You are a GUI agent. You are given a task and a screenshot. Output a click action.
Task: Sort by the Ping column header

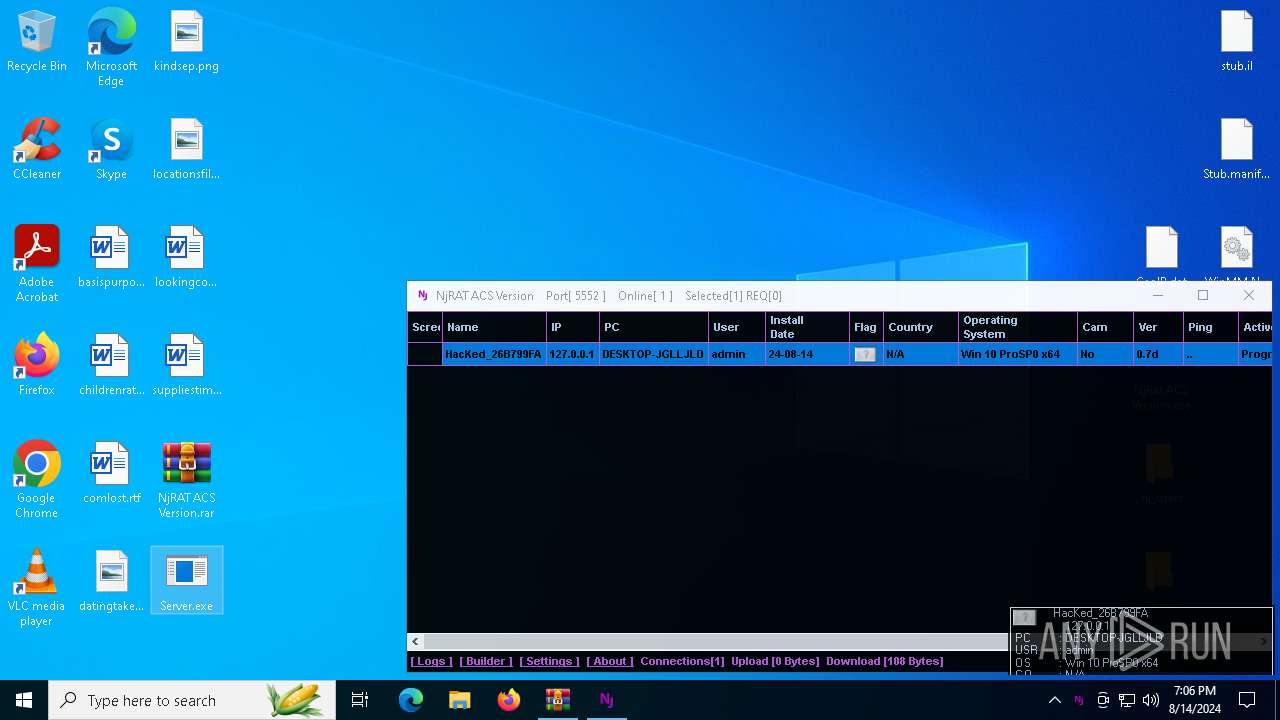pyautogui.click(x=1210, y=327)
